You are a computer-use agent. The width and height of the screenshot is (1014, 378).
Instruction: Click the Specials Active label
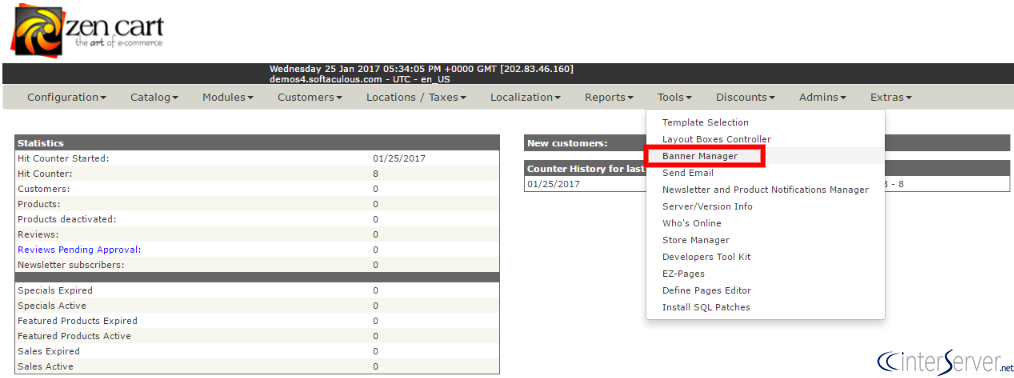coord(52,306)
